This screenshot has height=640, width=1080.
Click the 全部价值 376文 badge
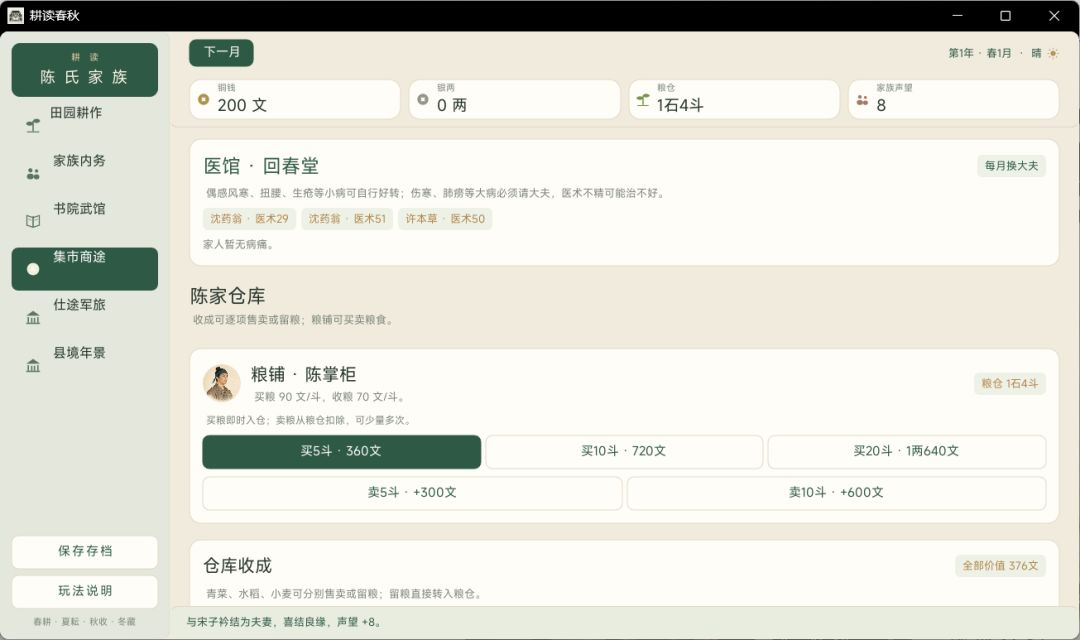tap(1000, 566)
